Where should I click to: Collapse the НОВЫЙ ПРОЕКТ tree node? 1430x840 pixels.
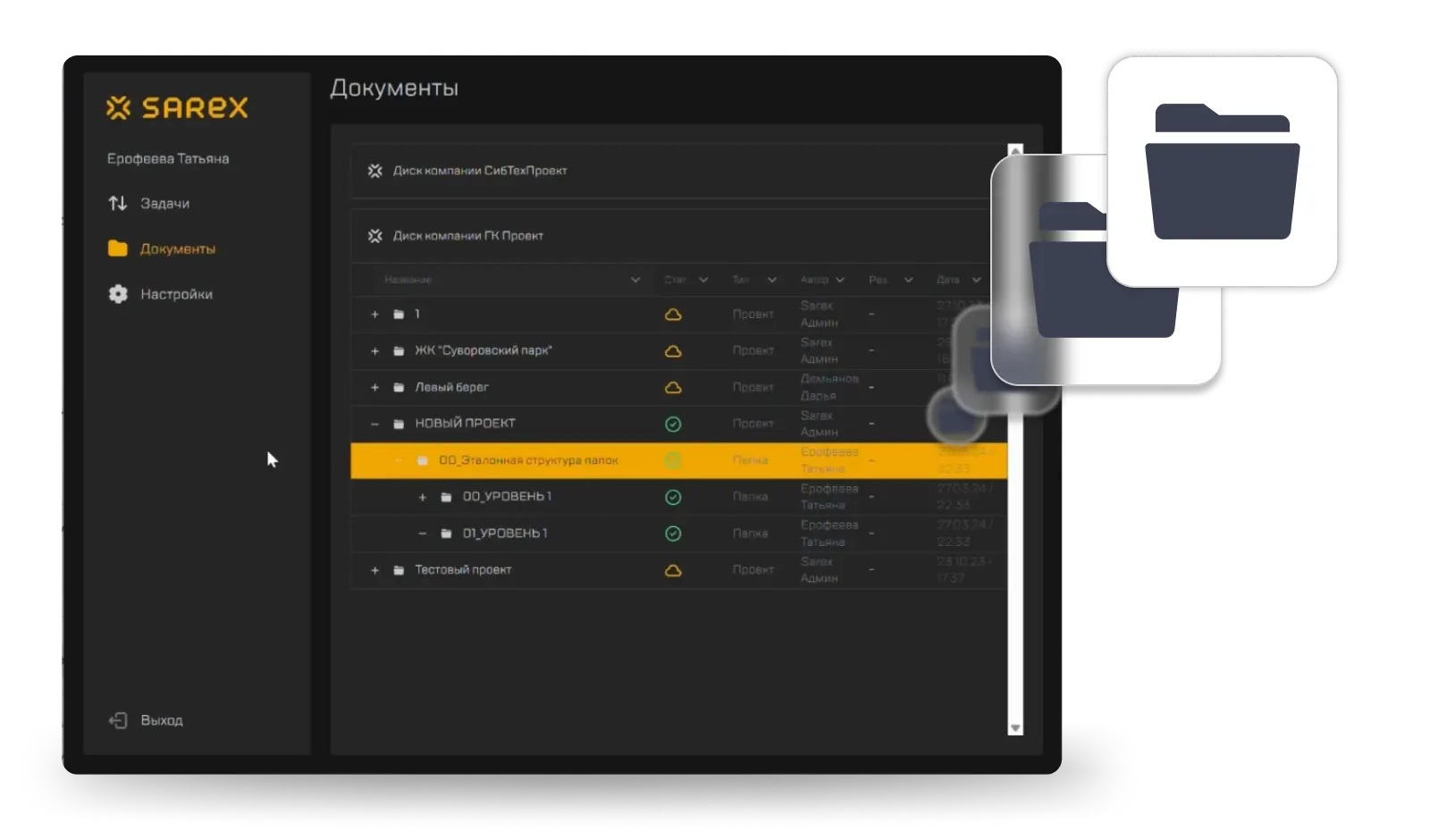click(x=375, y=424)
